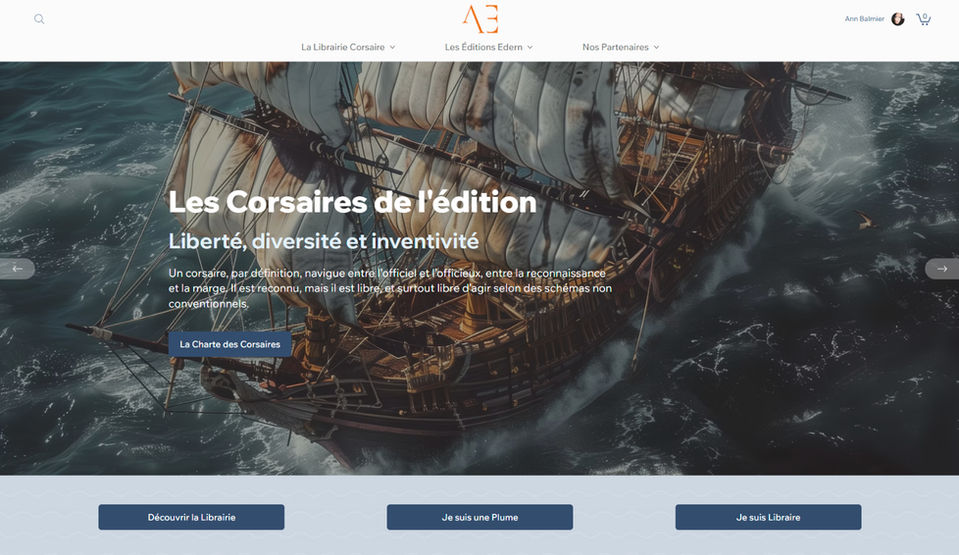Expand the Nos Partenaires chevron
The image size is (959, 555).
point(656,47)
